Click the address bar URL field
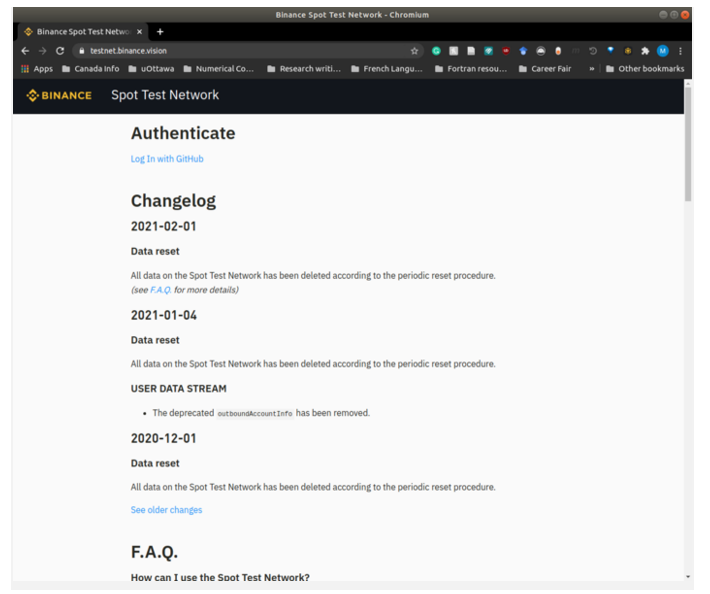The image size is (710, 594). (x=240, y=50)
